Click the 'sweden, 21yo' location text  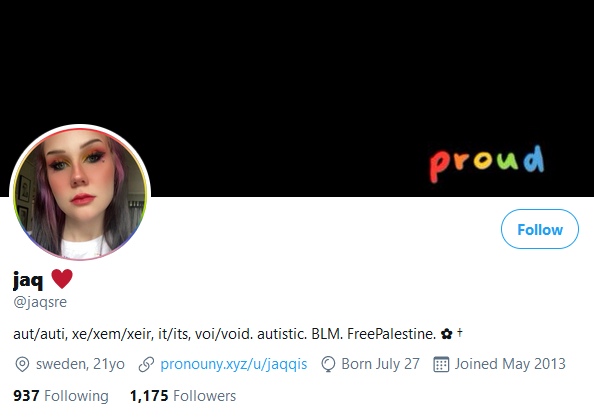click(x=80, y=364)
